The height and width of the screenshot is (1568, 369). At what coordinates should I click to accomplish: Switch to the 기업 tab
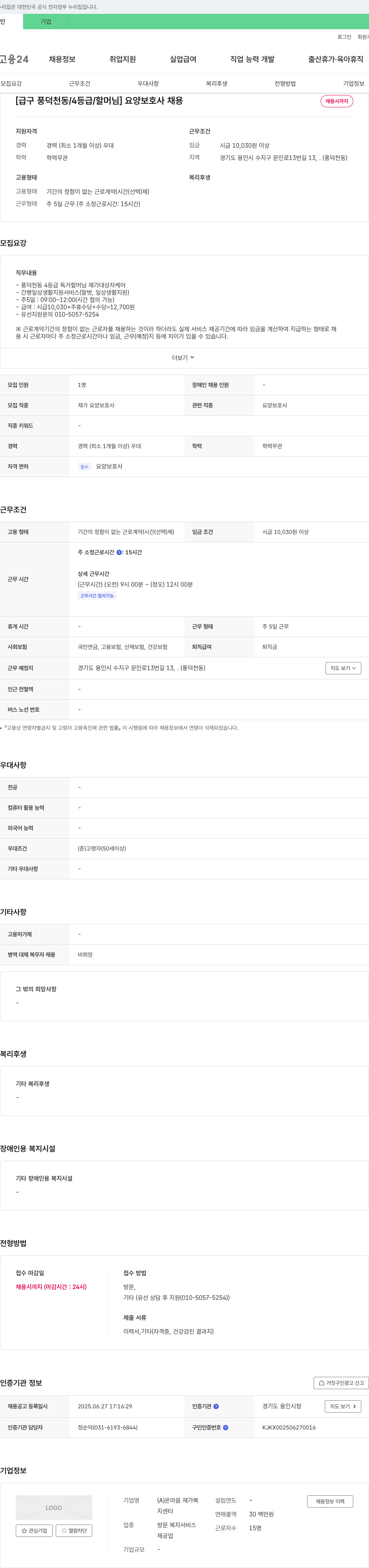point(46,21)
